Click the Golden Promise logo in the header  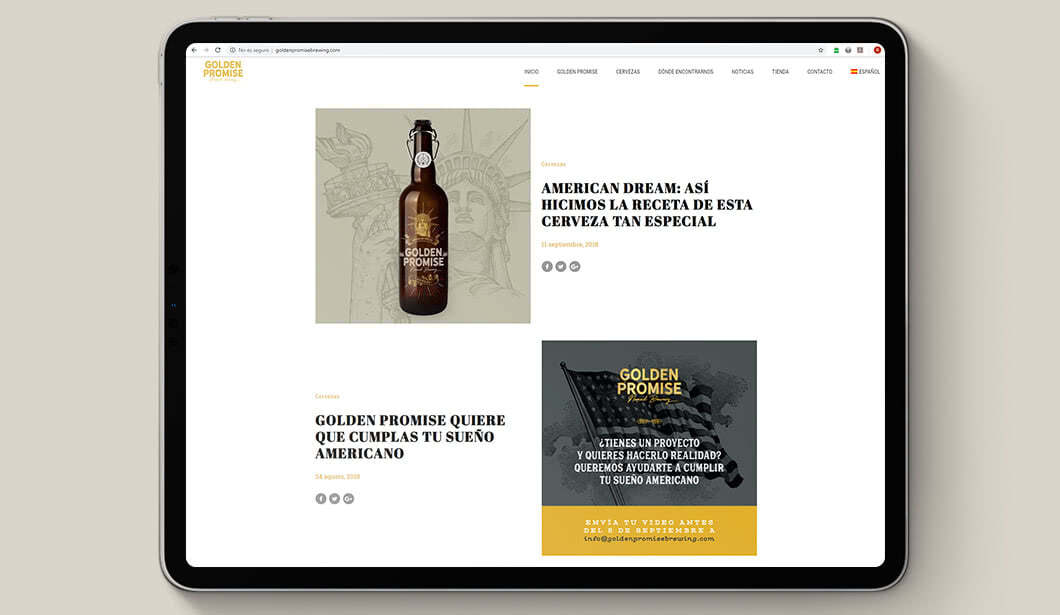(x=223, y=71)
